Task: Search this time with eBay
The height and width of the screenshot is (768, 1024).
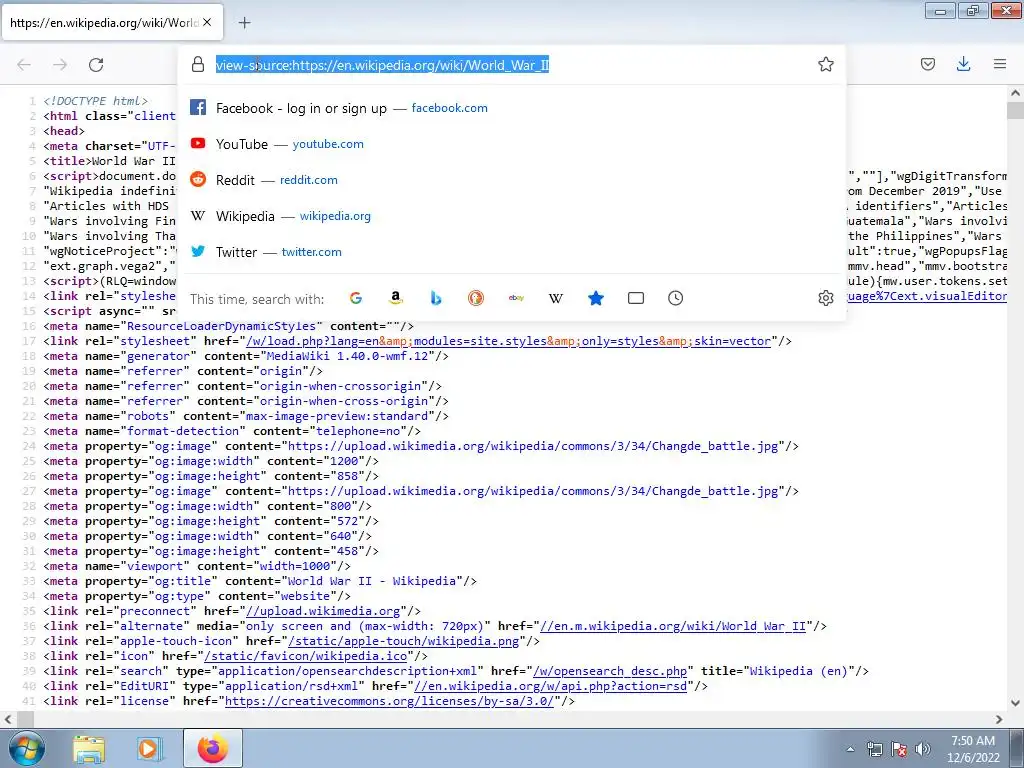Action: (x=516, y=298)
